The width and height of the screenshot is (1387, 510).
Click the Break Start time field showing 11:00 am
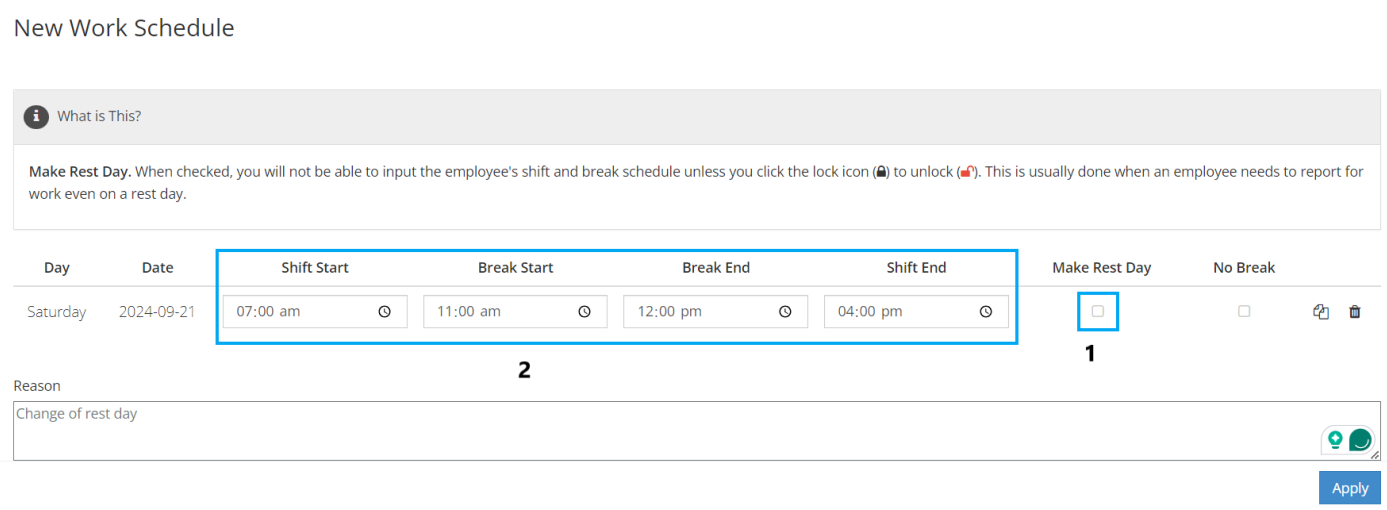click(515, 312)
